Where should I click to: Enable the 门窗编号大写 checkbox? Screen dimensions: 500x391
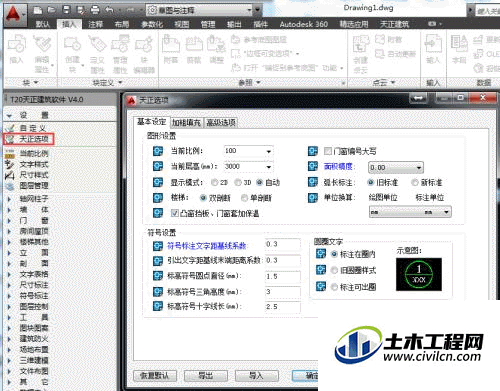tap(328, 151)
